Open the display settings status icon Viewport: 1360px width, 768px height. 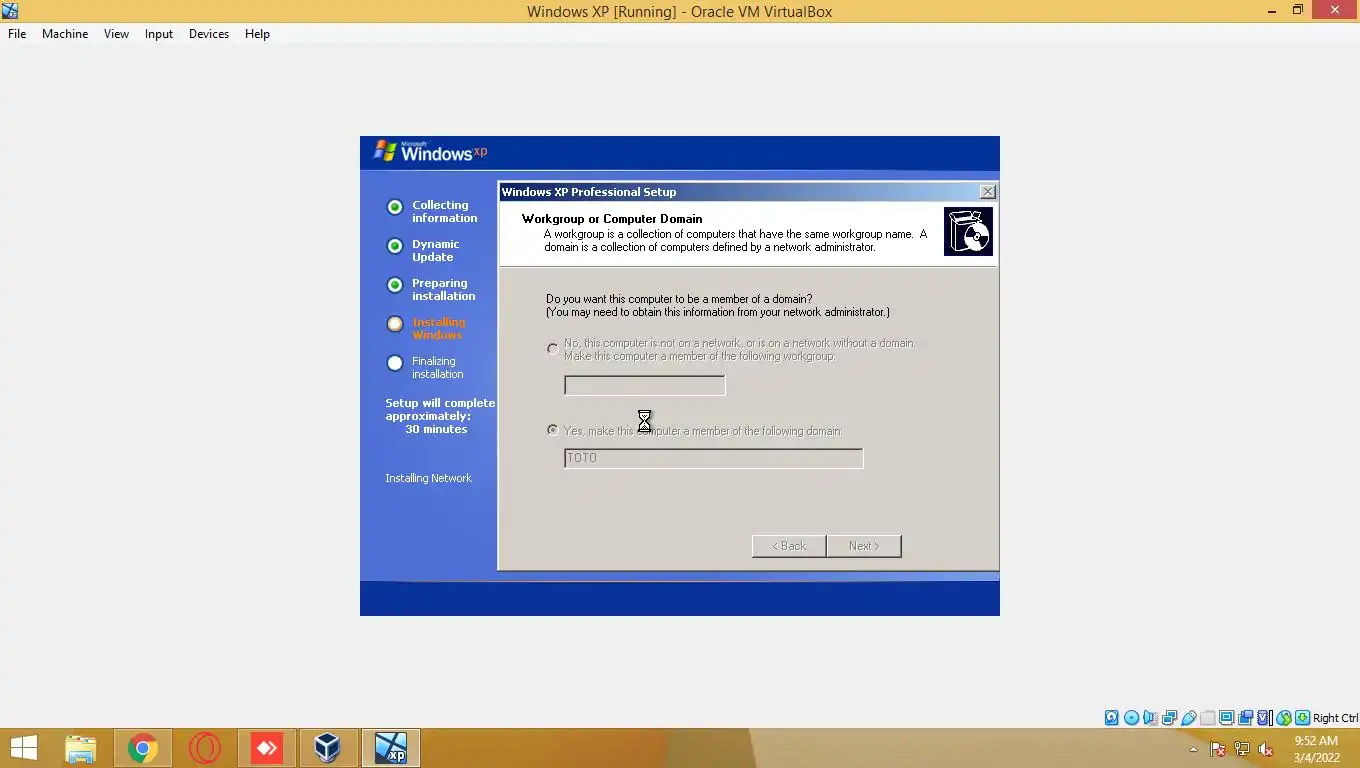pyautogui.click(x=1226, y=718)
